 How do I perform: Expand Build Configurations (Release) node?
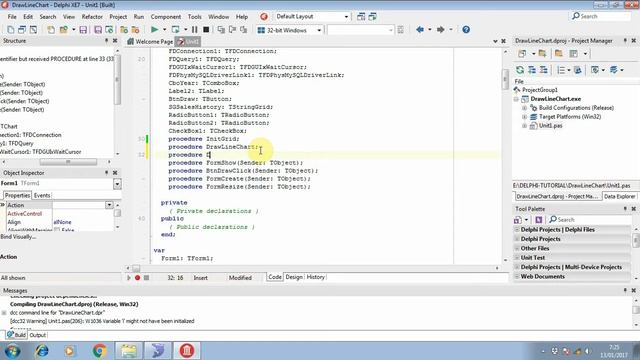pos(524,108)
